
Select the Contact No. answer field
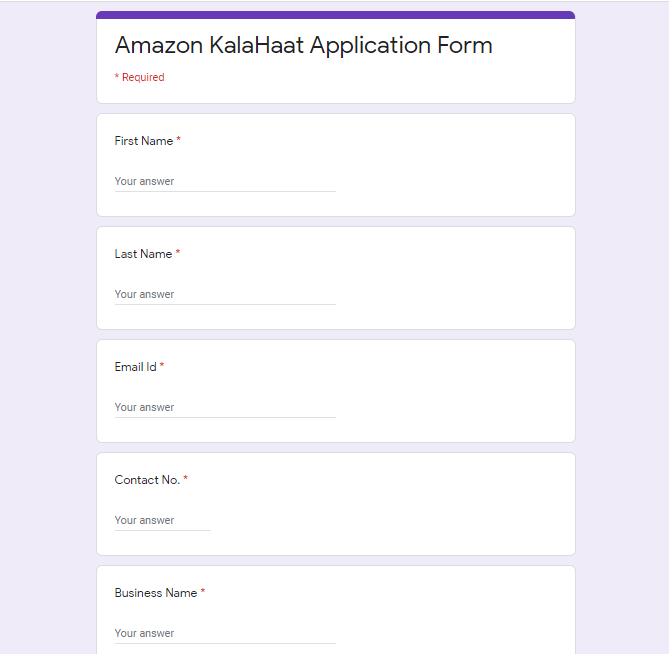tap(163, 520)
